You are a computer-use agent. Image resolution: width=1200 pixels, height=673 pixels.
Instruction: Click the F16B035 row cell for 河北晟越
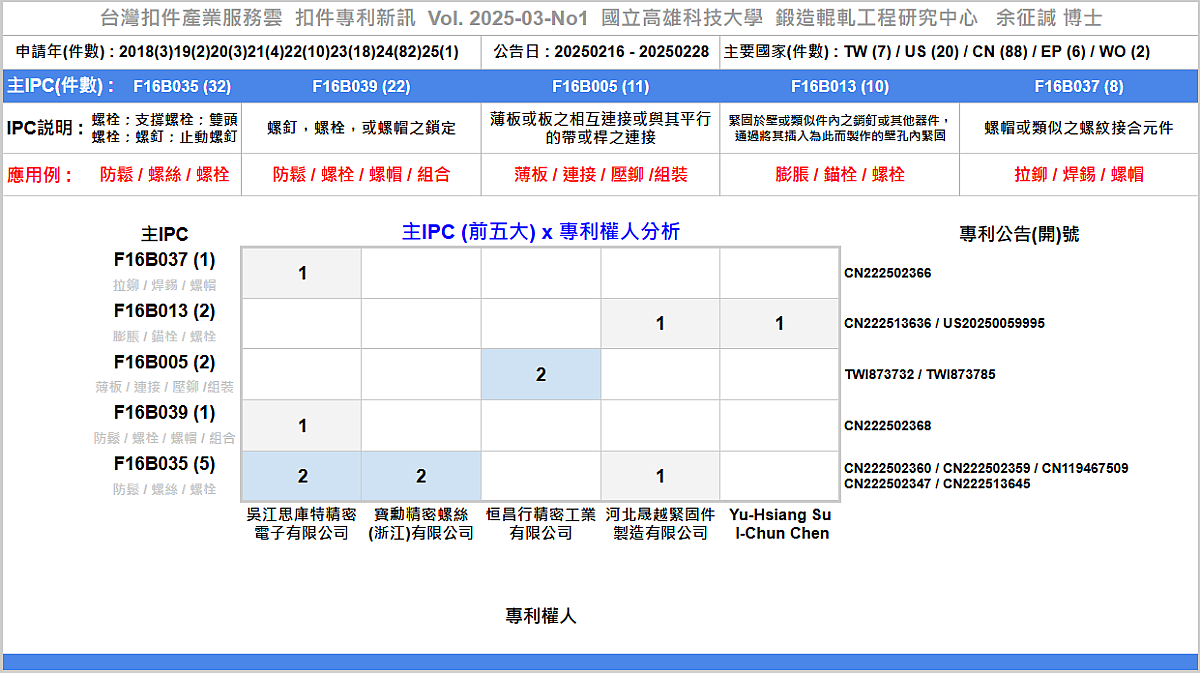tap(660, 475)
